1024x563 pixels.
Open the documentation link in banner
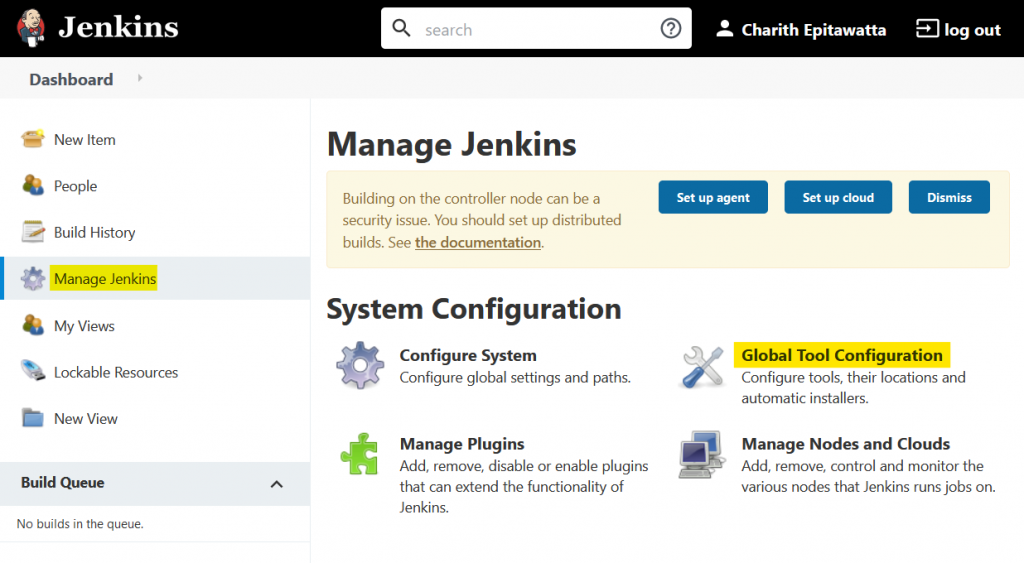tap(478, 242)
